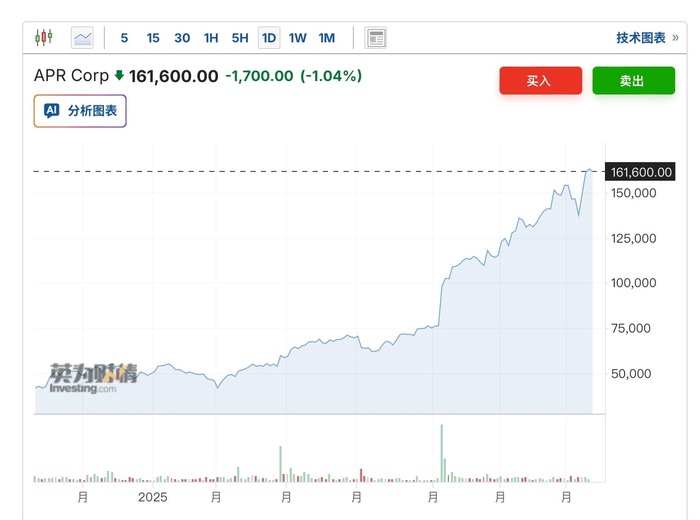Click the double chevron after 技术图表
This screenshot has height=520, width=700.
pos(675,38)
